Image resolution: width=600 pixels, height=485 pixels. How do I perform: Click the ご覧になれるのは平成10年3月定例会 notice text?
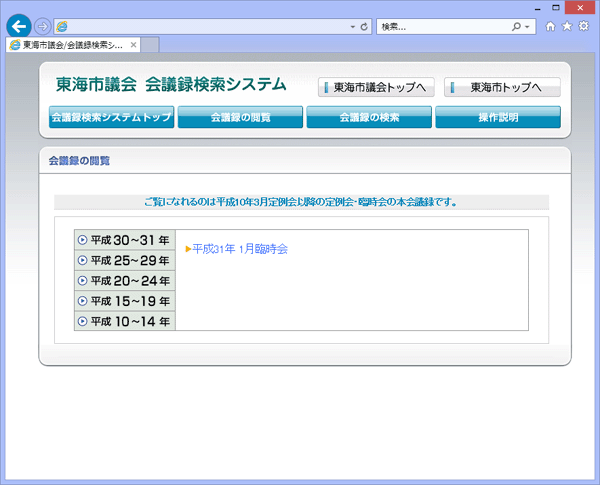click(301, 202)
